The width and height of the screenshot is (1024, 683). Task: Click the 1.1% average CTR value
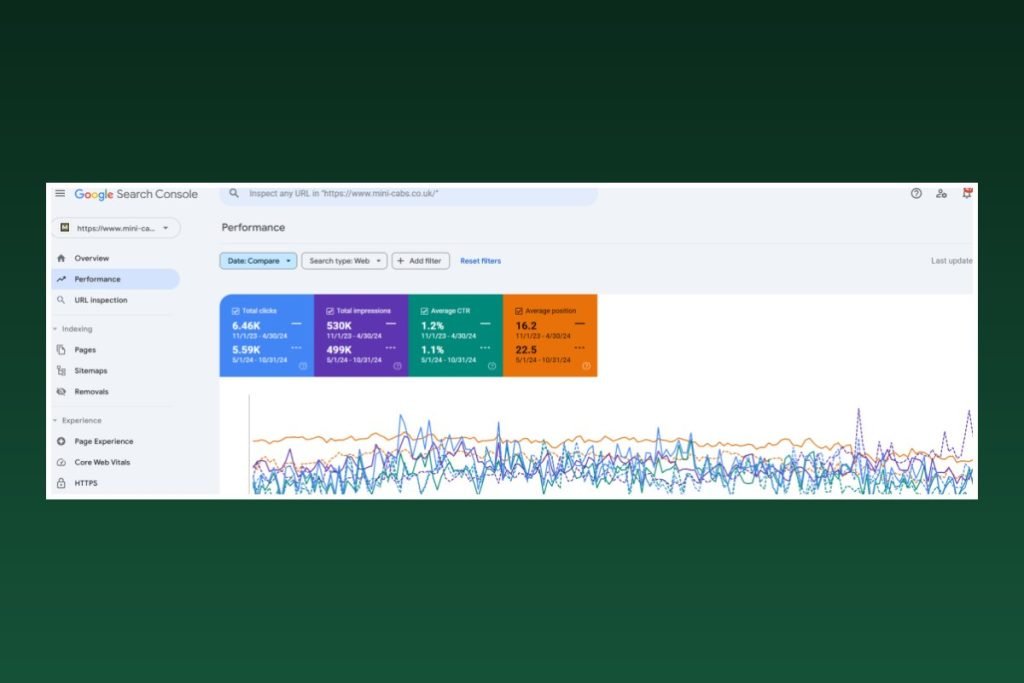tap(432, 349)
